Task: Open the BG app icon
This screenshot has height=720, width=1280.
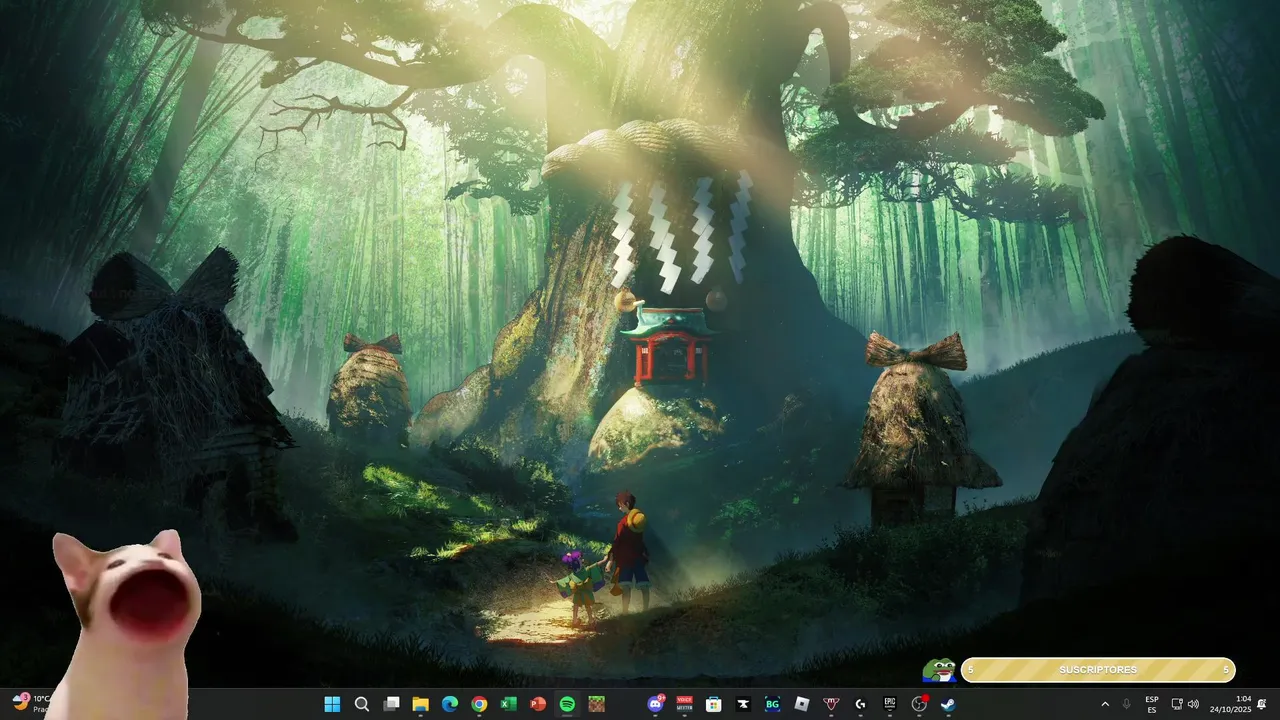Action: pos(772,704)
